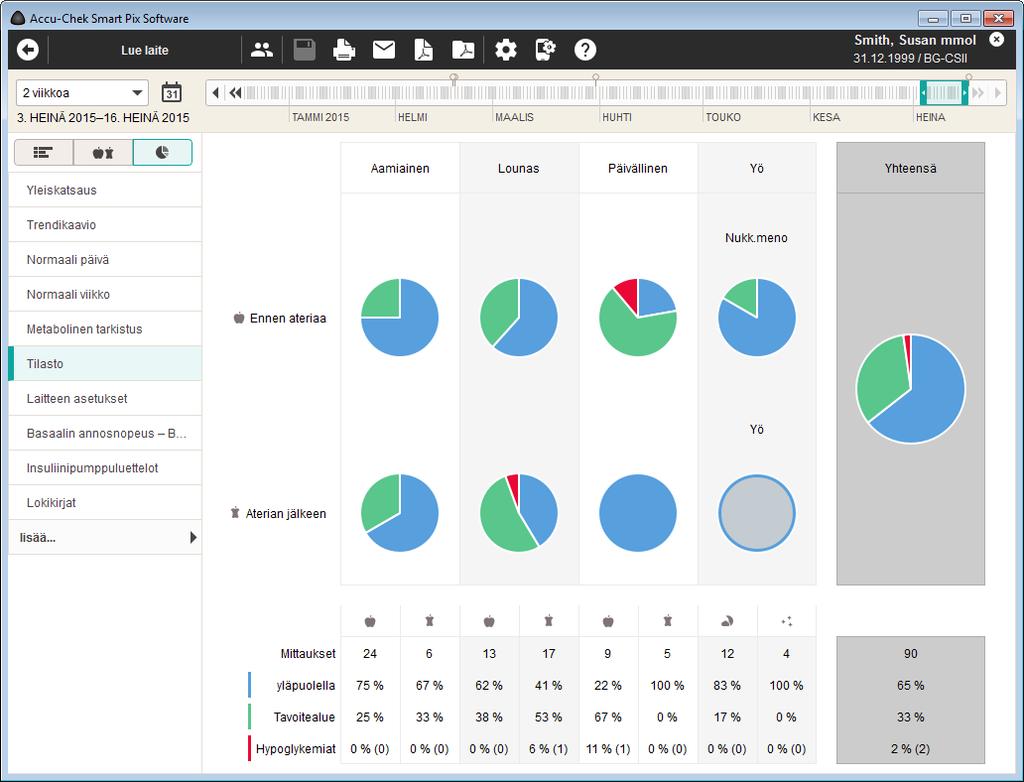Open the calendar date picker icon
Viewport: 1024px width, 782px height.
pyautogui.click(x=171, y=92)
